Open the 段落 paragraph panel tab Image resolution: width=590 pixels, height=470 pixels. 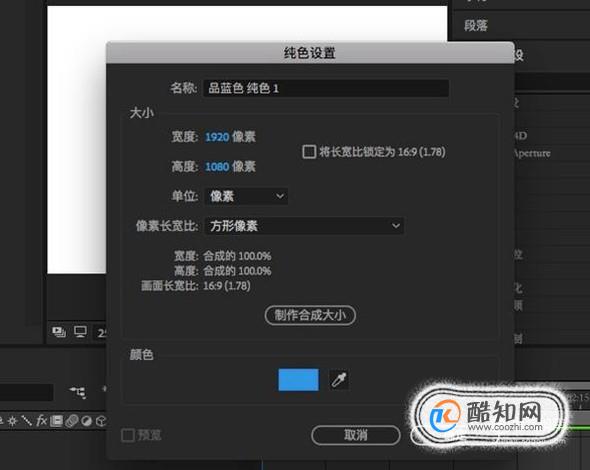[476, 26]
